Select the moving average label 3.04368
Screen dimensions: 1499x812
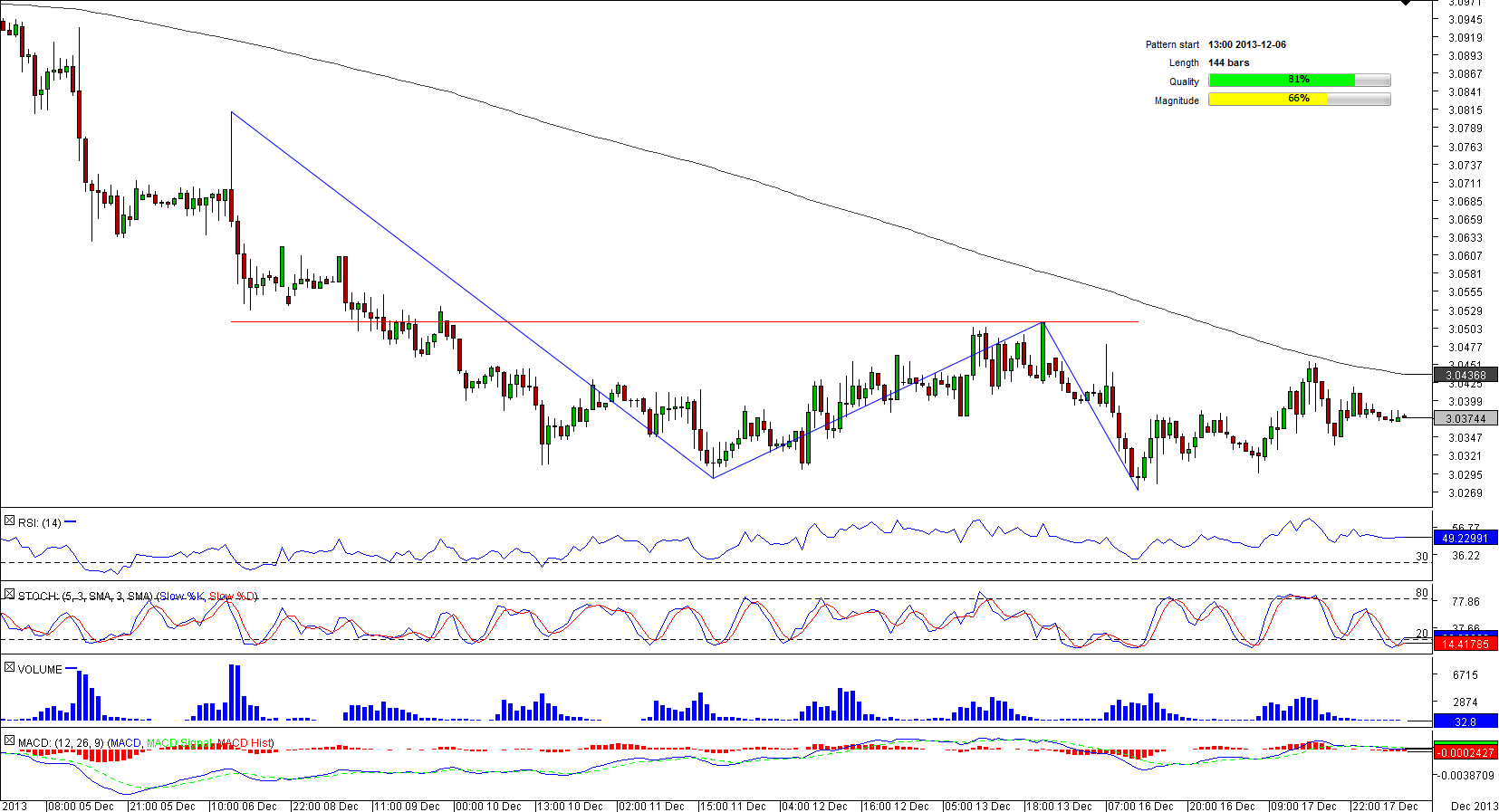point(1465,375)
